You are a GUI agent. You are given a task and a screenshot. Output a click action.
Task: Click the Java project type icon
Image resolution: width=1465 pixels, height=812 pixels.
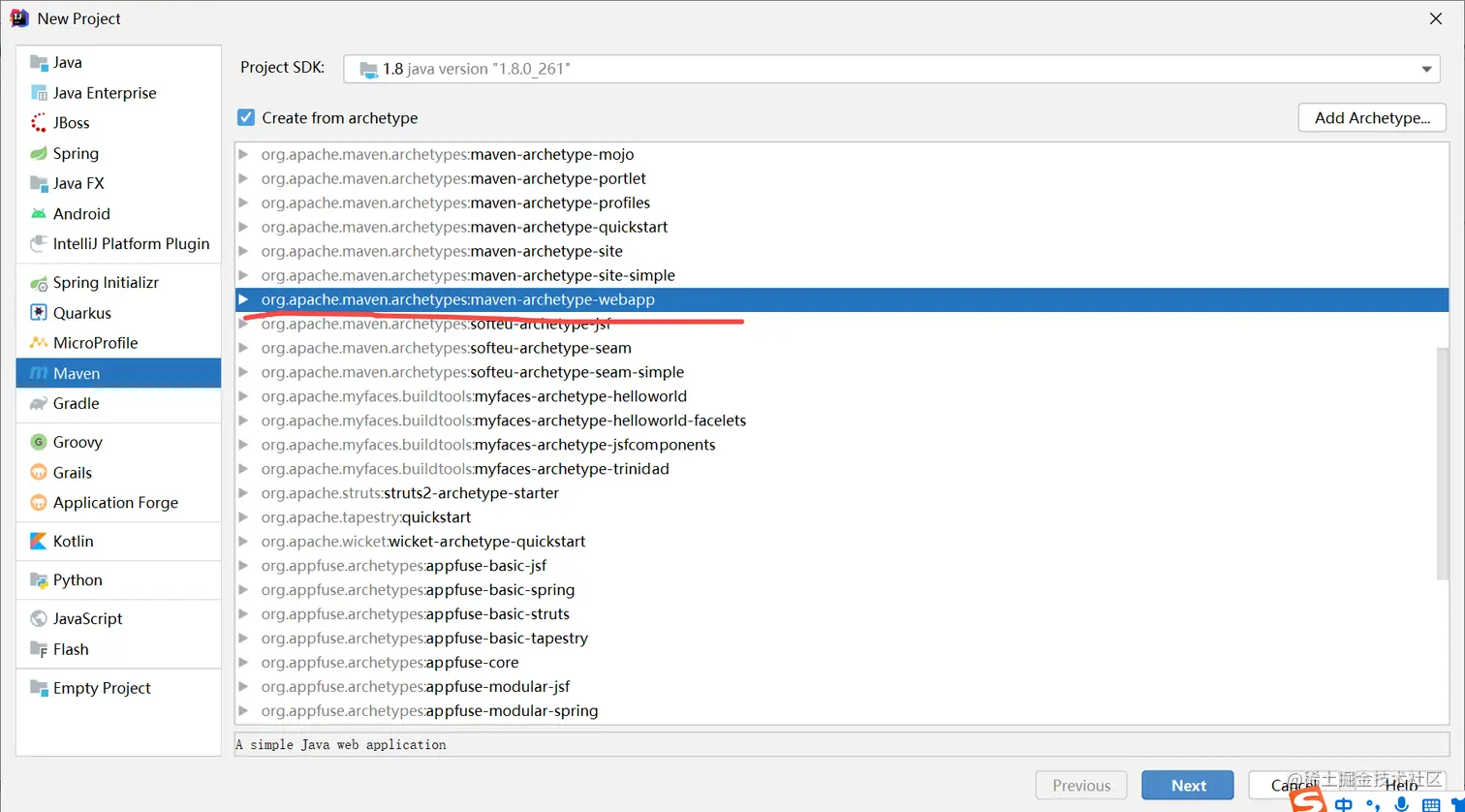[x=39, y=62]
